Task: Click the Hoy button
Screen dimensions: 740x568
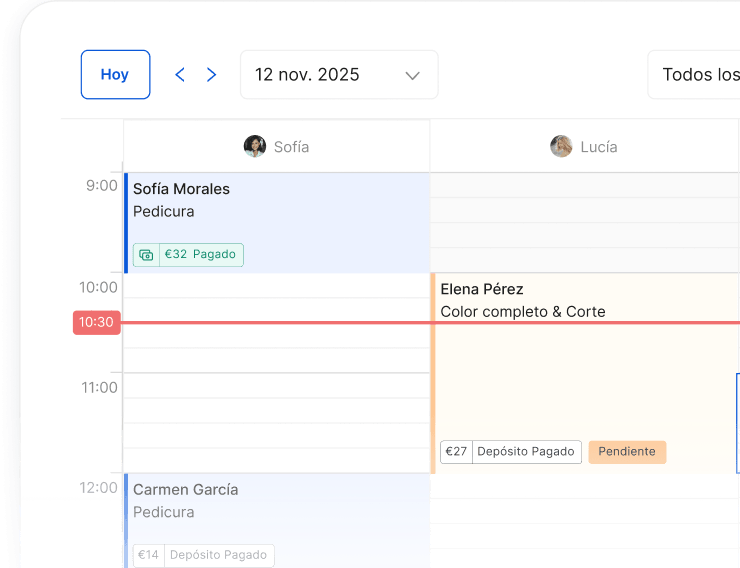Action: [116, 75]
